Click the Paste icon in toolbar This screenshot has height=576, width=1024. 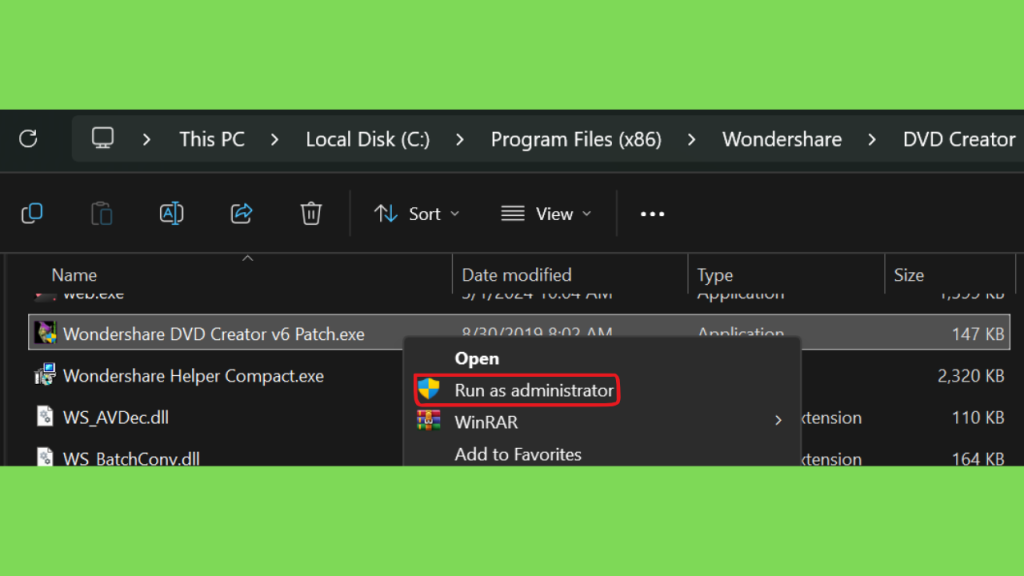pyautogui.click(x=101, y=214)
